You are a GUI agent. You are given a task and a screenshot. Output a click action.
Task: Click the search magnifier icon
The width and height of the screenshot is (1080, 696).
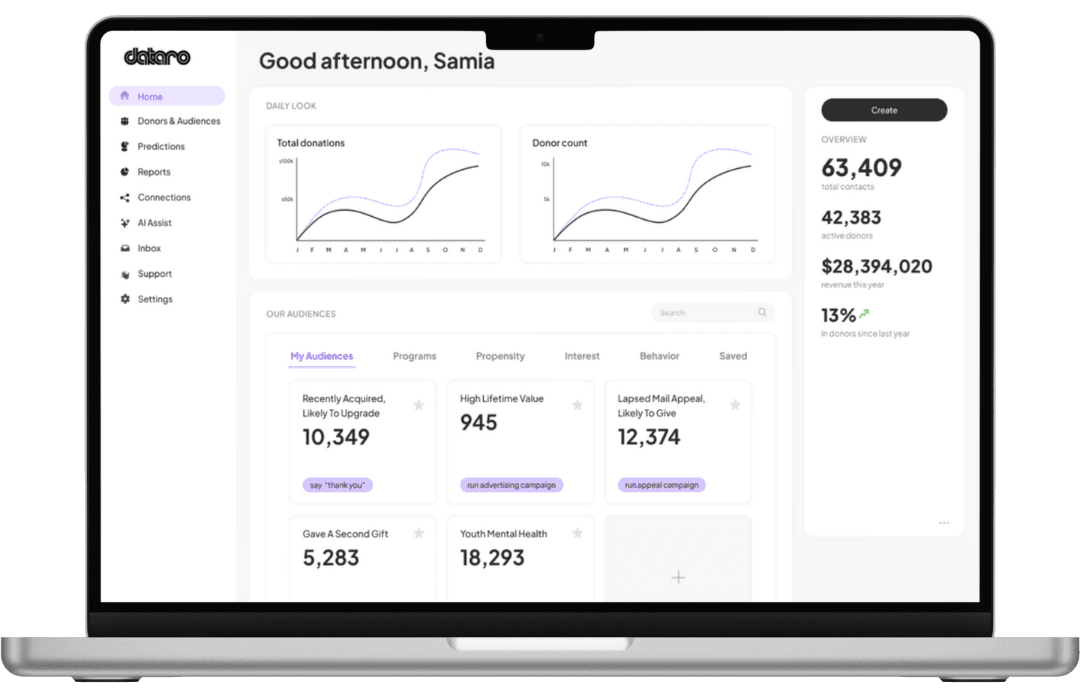763,312
